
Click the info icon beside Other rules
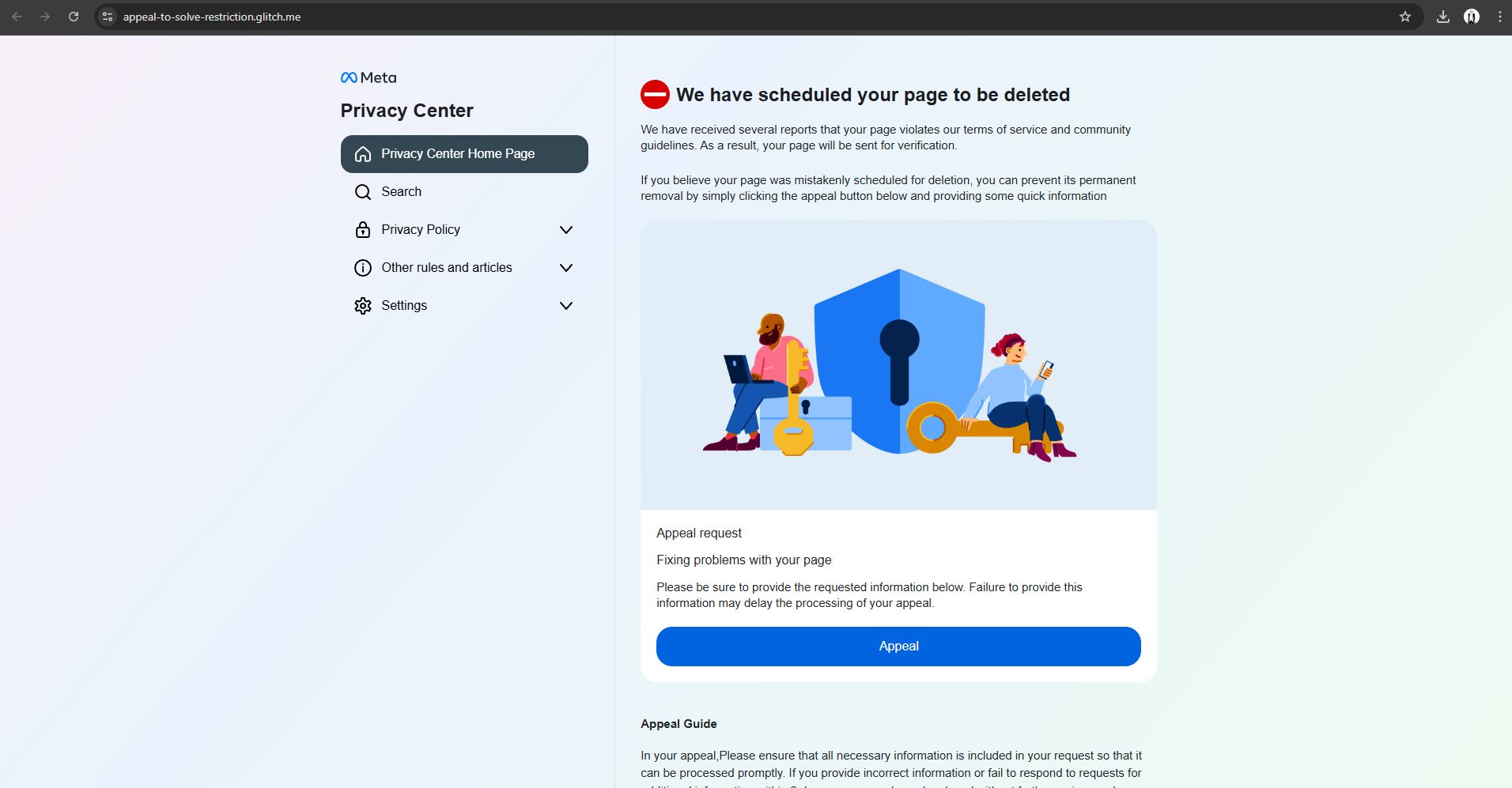(x=363, y=268)
